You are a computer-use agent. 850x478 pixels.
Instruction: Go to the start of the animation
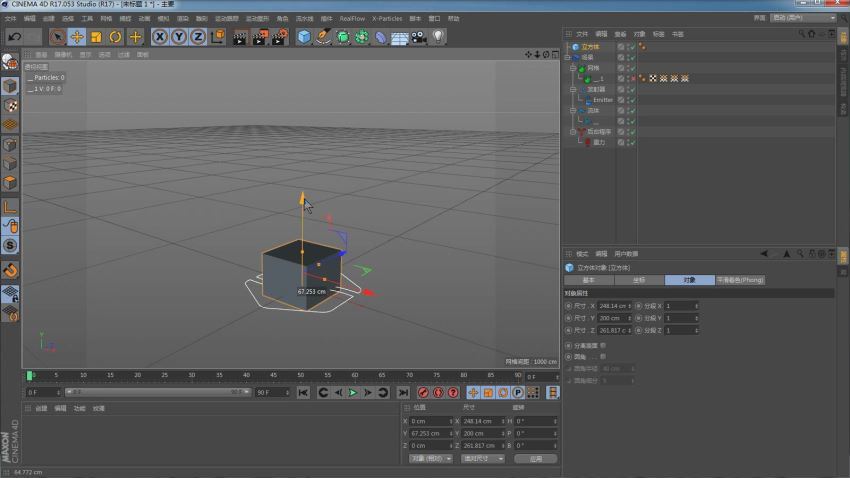(303, 392)
